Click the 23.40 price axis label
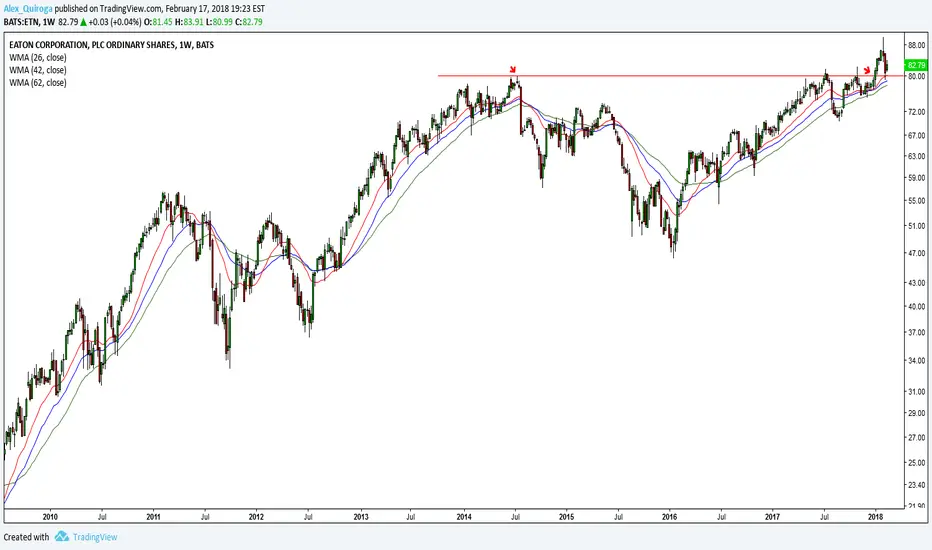This screenshot has width=932, height=550. click(916, 485)
